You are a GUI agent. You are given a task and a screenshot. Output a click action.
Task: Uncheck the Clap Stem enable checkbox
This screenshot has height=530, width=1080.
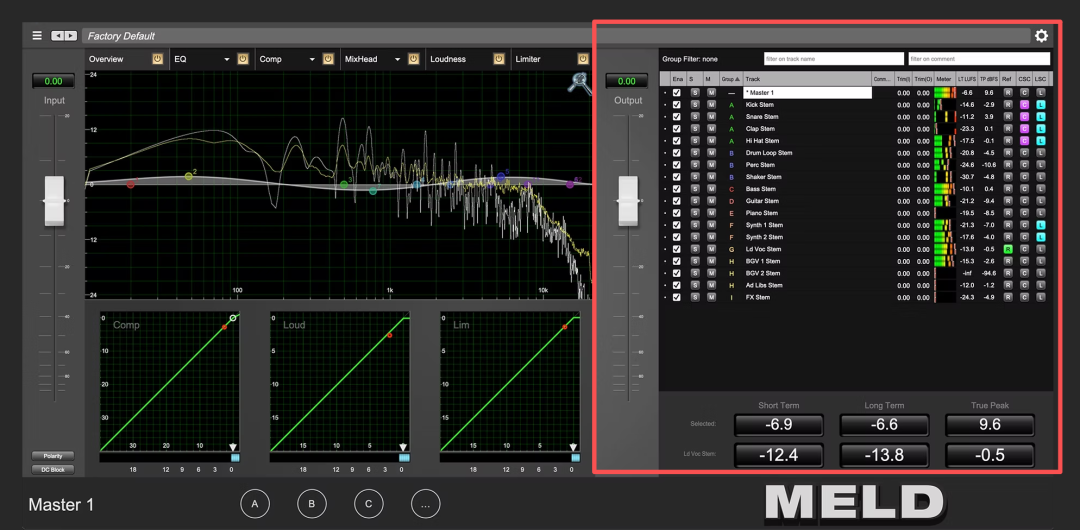pyautogui.click(x=677, y=129)
